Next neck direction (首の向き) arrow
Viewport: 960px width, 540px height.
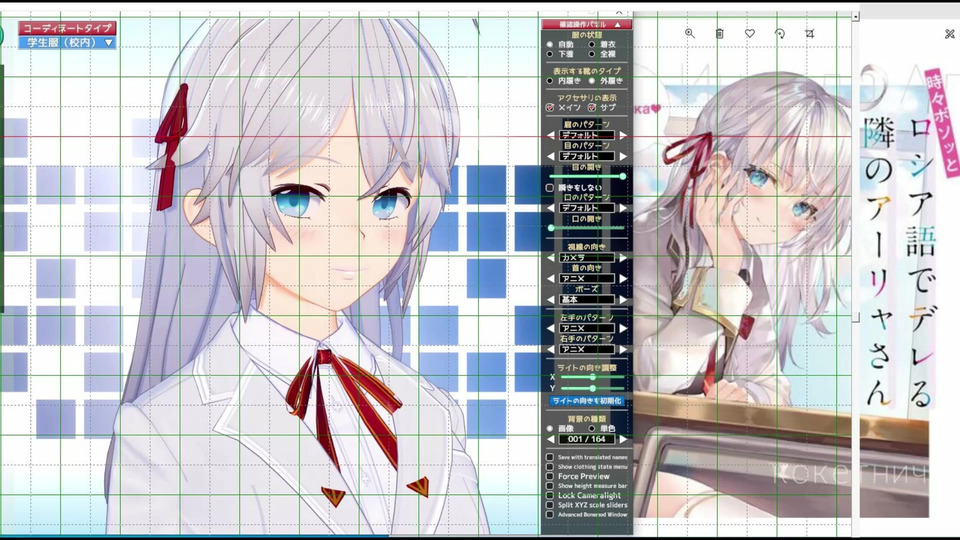(623, 279)
